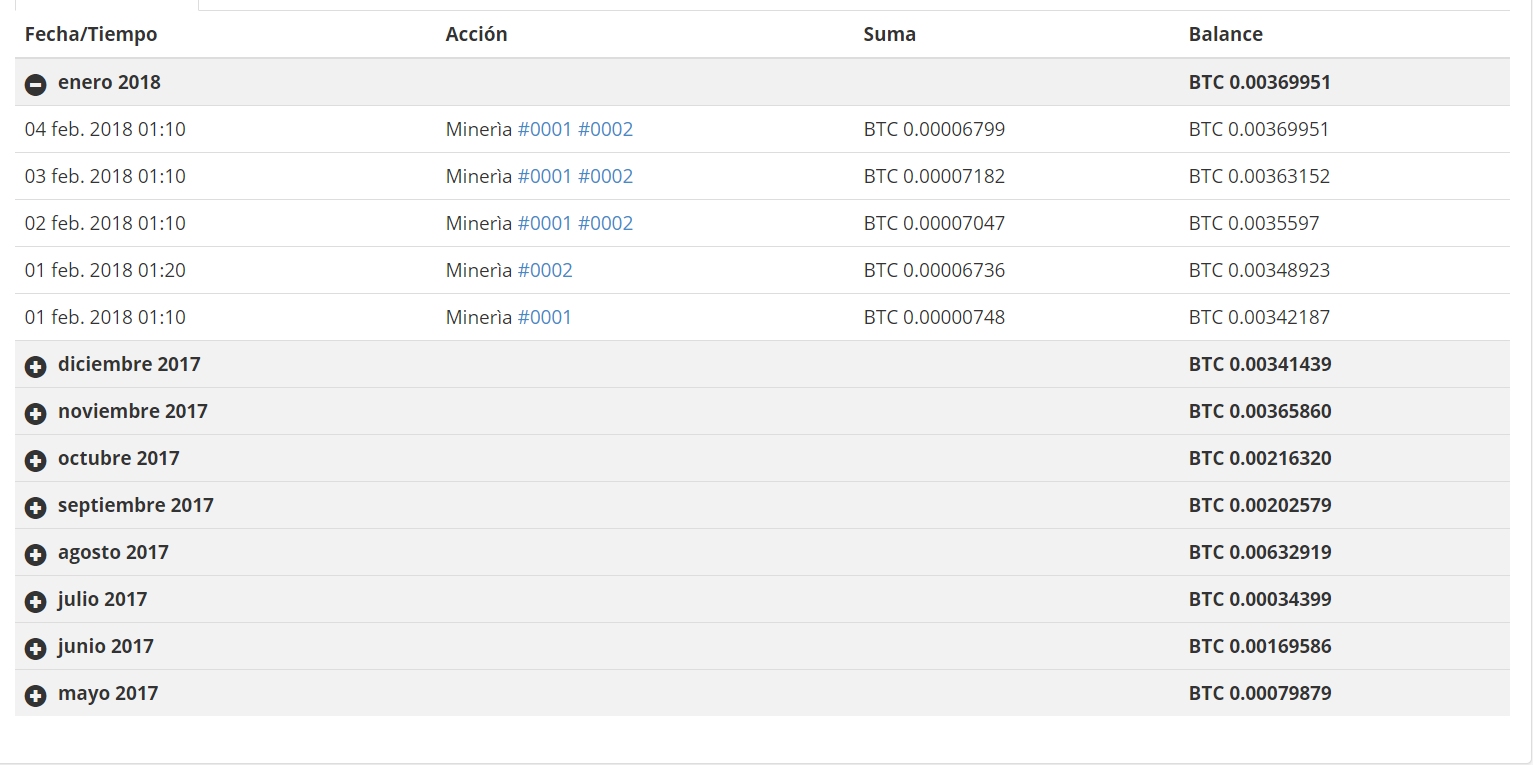Open #0002 link in 02 feb. row

[x=605, y=223]
